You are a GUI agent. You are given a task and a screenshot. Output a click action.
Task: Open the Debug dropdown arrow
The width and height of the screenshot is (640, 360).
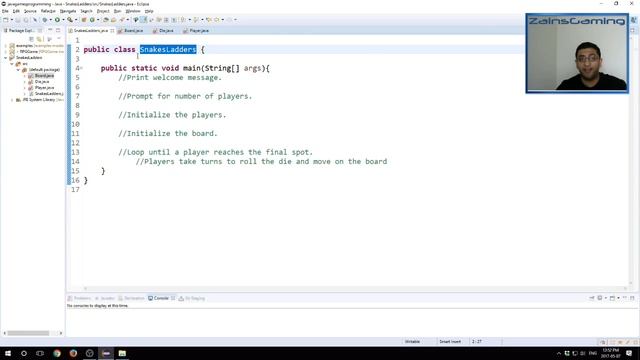[51, 20]
